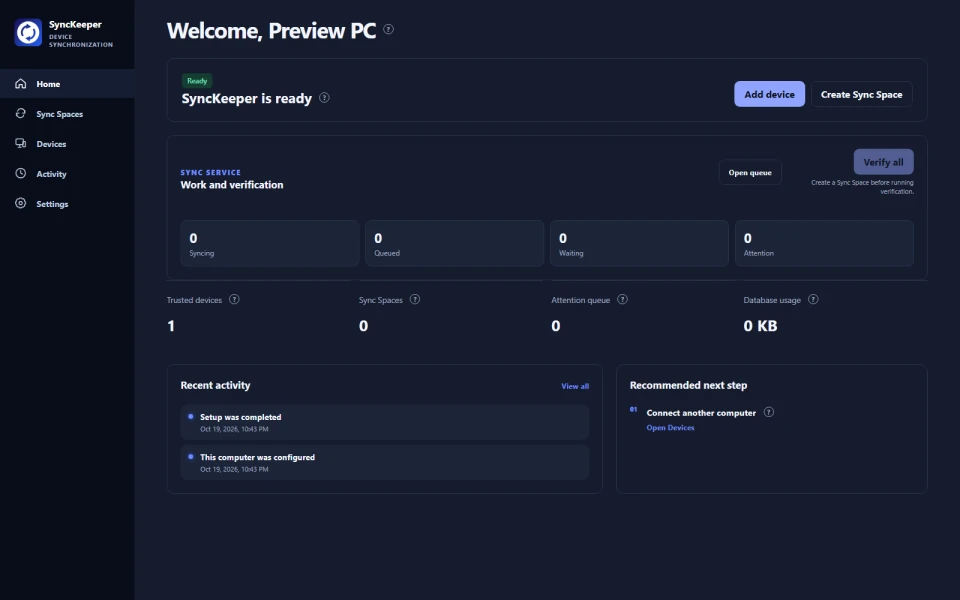Click the Connect another computer step text
This screenshot has width=960, height=600.
point(701,413)
